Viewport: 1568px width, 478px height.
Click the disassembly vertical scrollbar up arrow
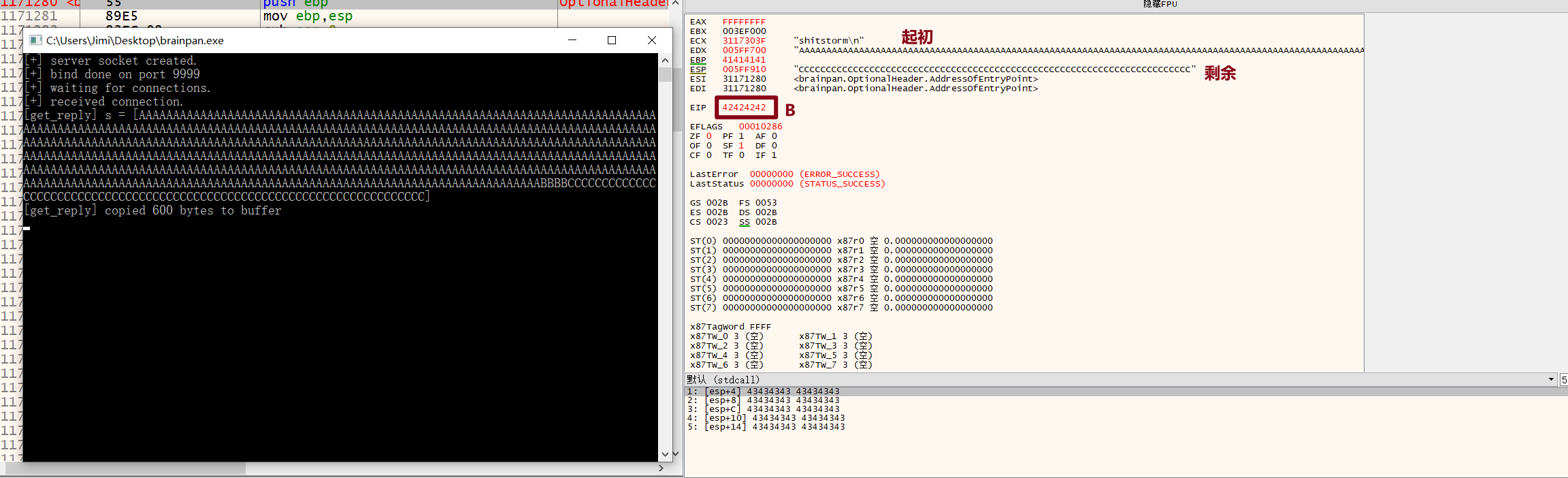tap(675, 3)
